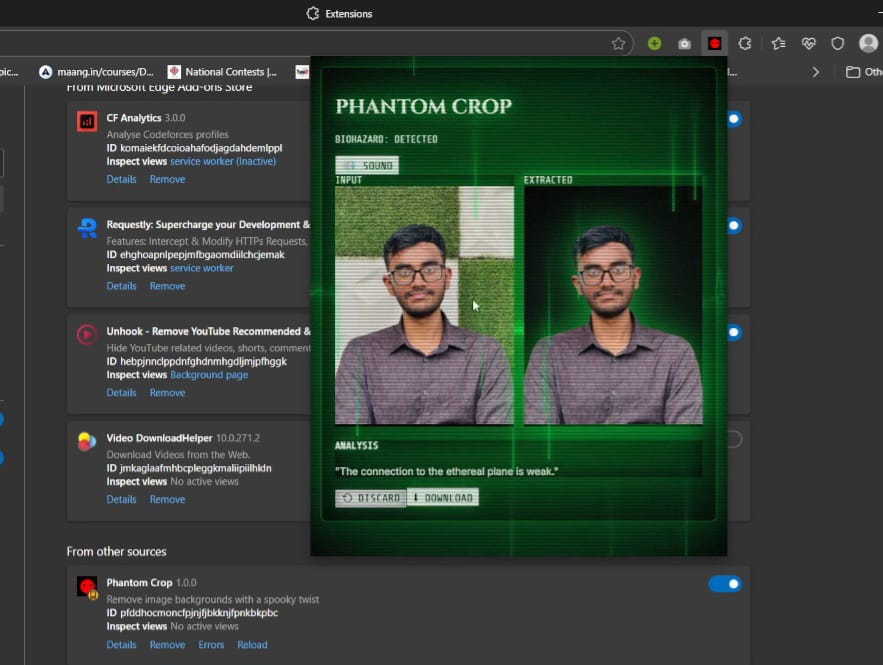This screenshot has width=883, height=665.
Task: Disable the CF Analytics extension toggle
Action: point(734,119)
